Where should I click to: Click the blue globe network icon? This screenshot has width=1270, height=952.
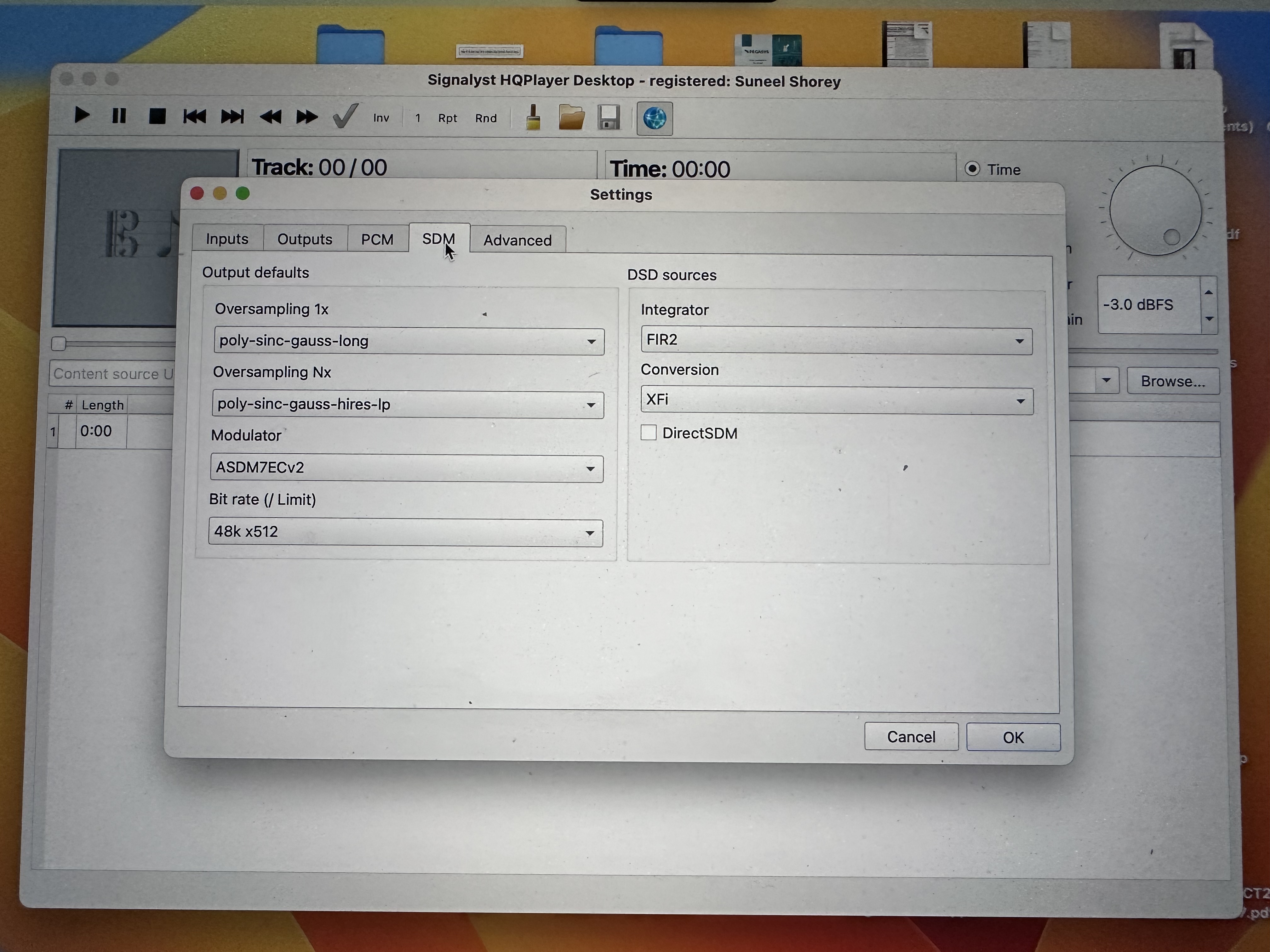655,119
